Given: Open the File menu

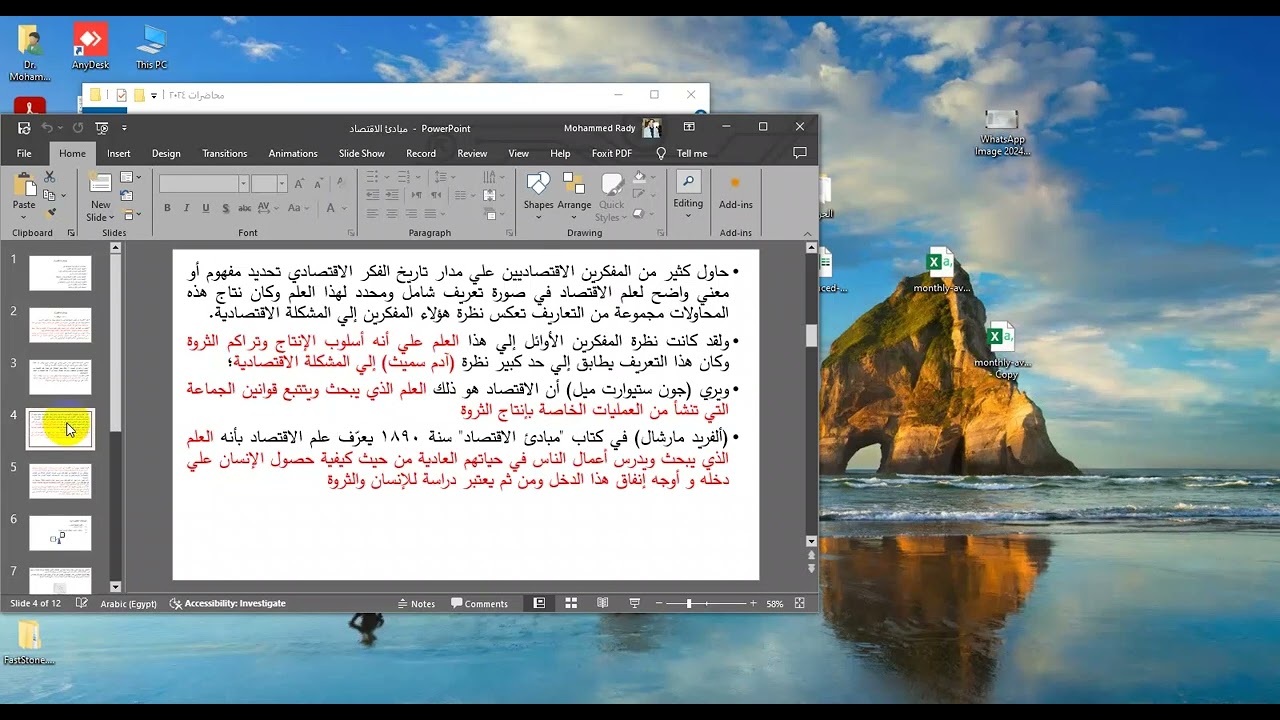Looking at the screenshot, I should click(24, 153).
